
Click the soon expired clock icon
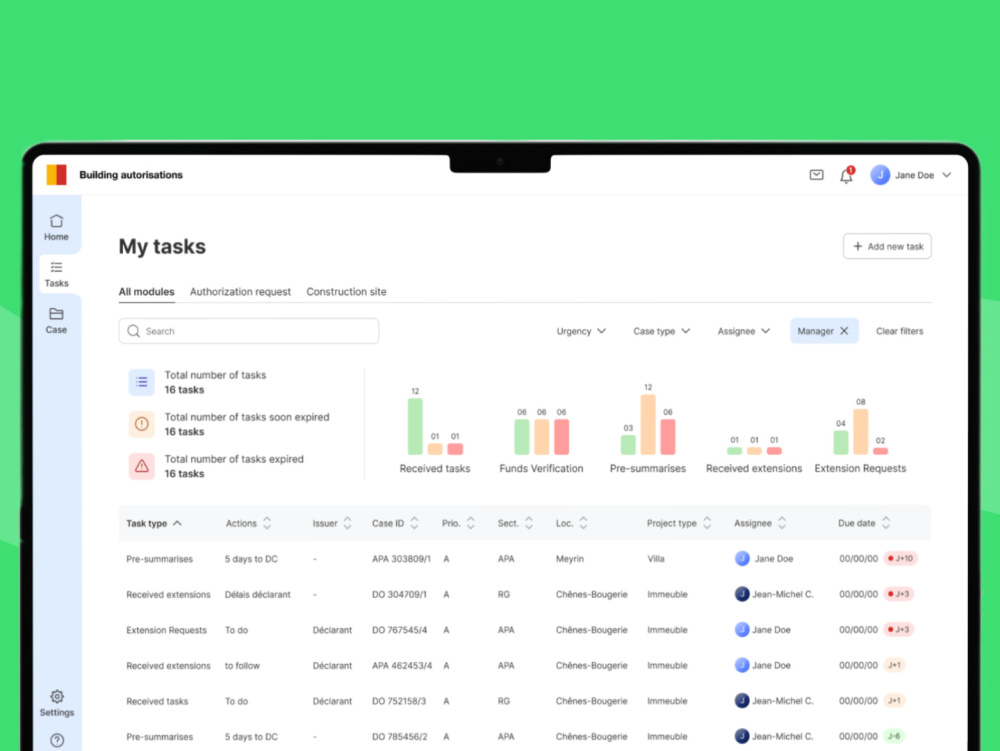142,424
